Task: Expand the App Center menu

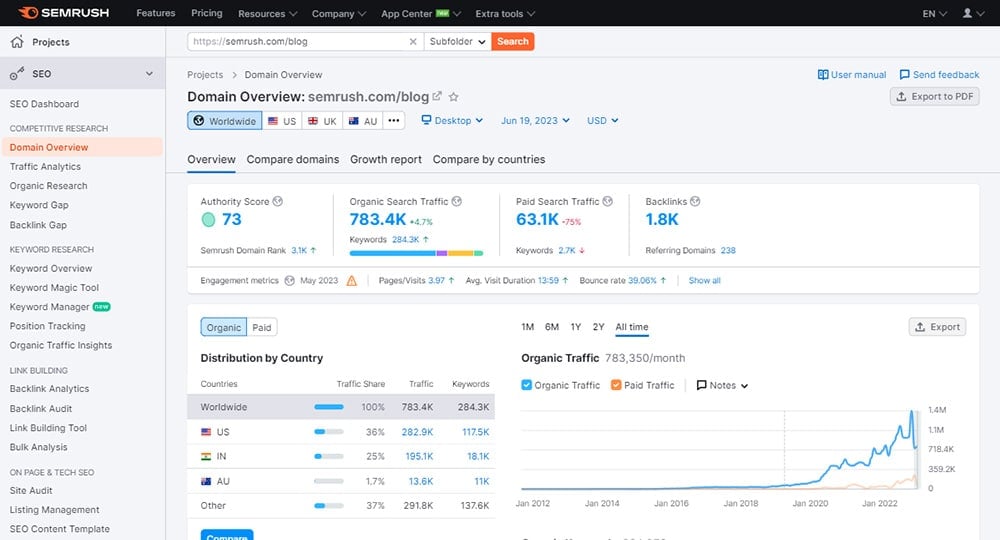Action: click(420, 13)
